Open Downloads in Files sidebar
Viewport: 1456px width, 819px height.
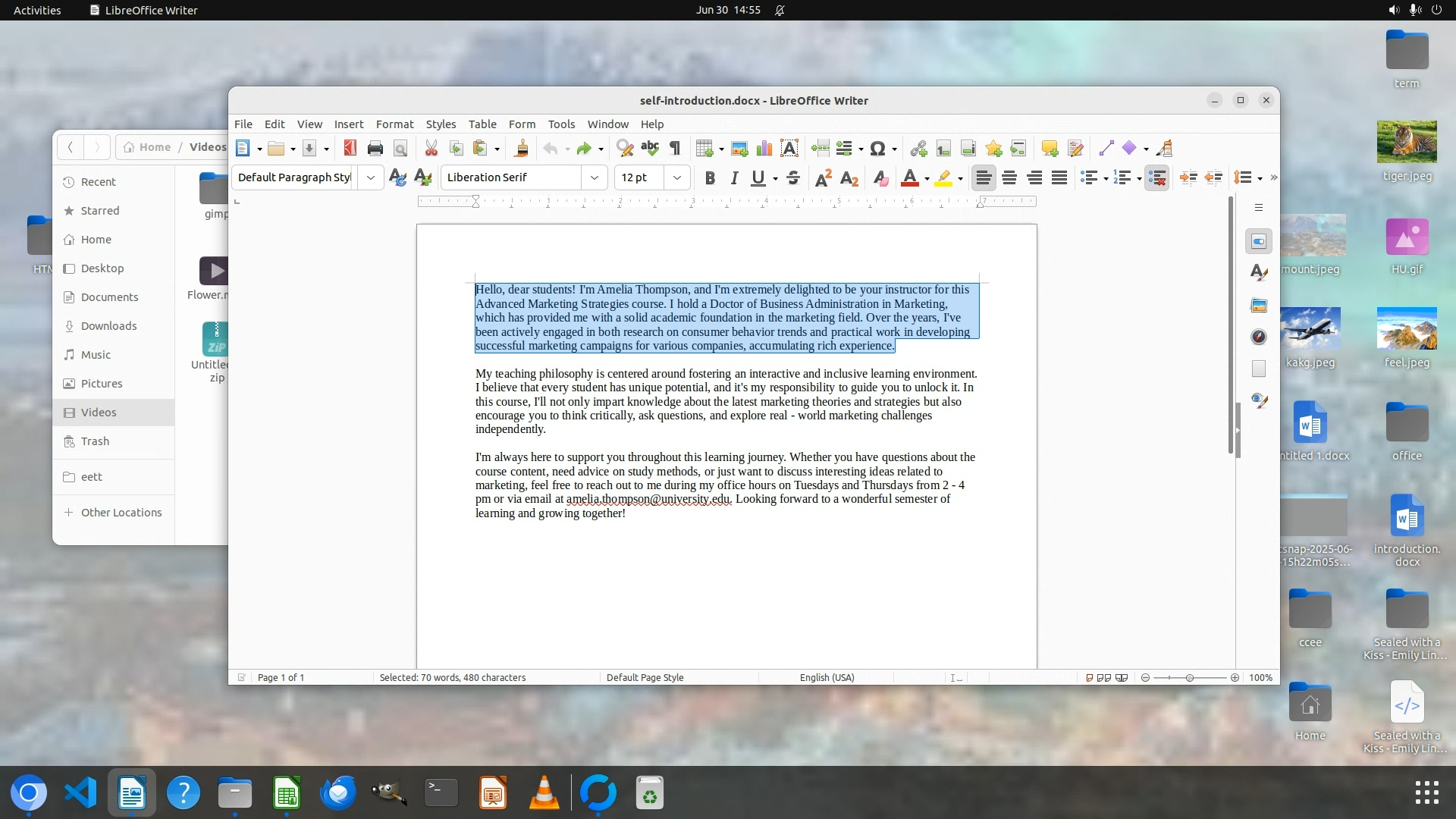pos(108,326)
